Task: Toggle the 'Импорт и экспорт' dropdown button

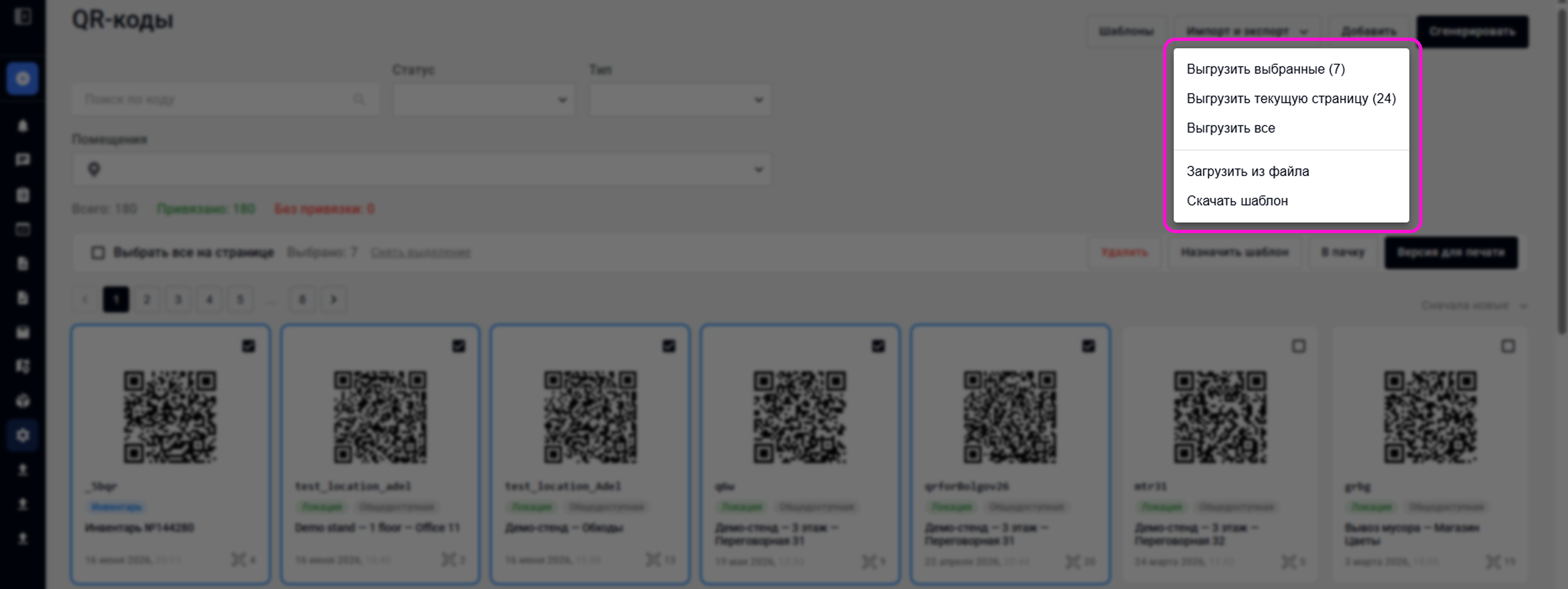Action: [x=1247, y=31]
